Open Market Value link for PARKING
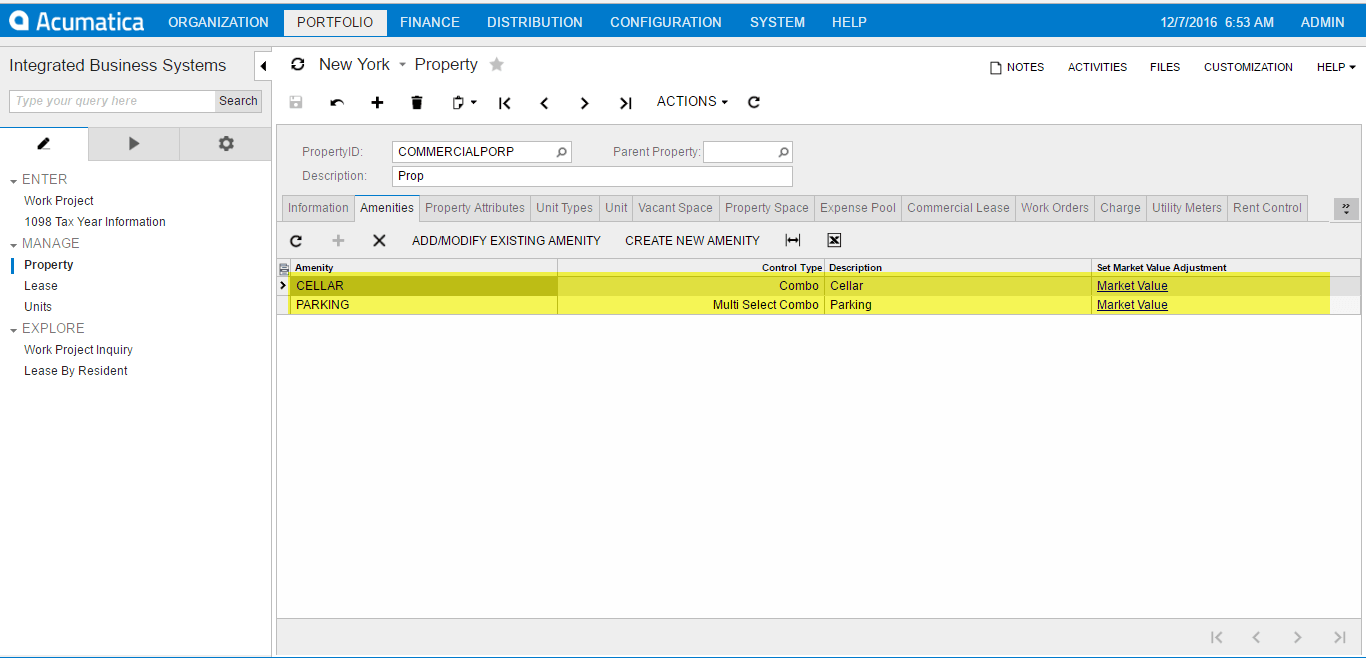This screenshot has height=658, width=1366. 1132,305
